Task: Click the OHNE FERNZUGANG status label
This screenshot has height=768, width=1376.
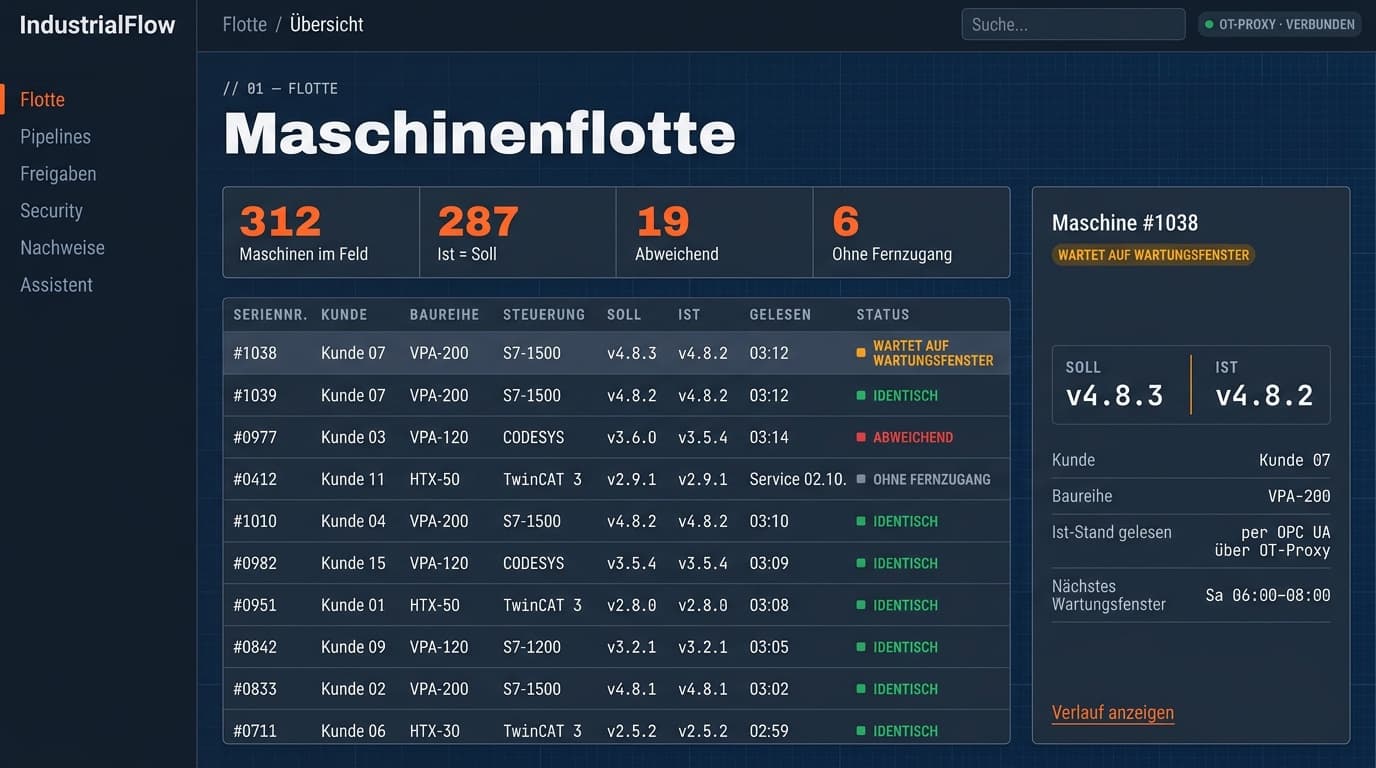Action: coord(932,479)
